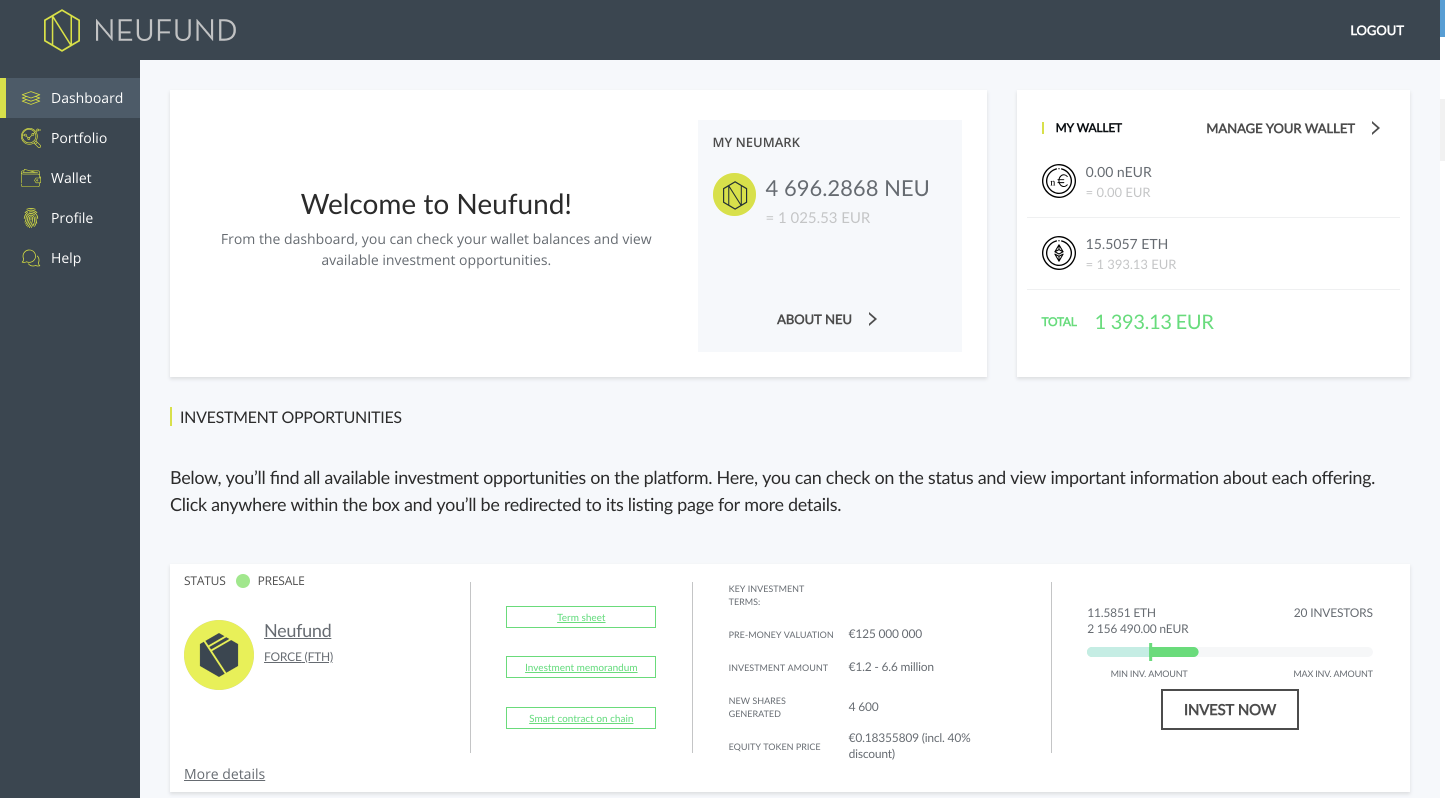Click the 2 156 490.00 nEUR raised amount

(1138, 629)
